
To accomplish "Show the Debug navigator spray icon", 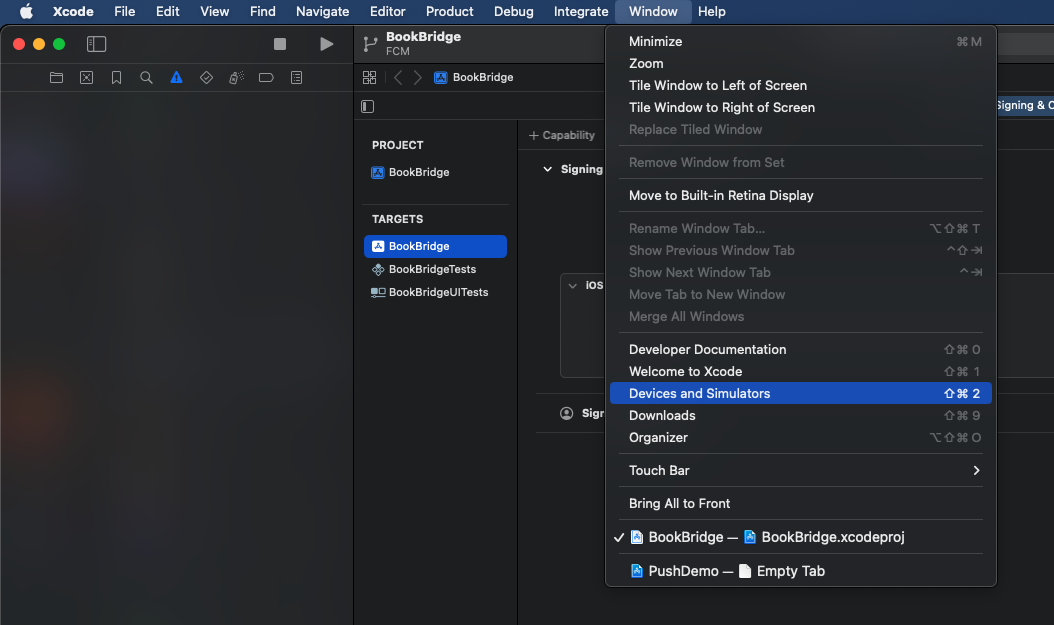I will pos(236,78).
